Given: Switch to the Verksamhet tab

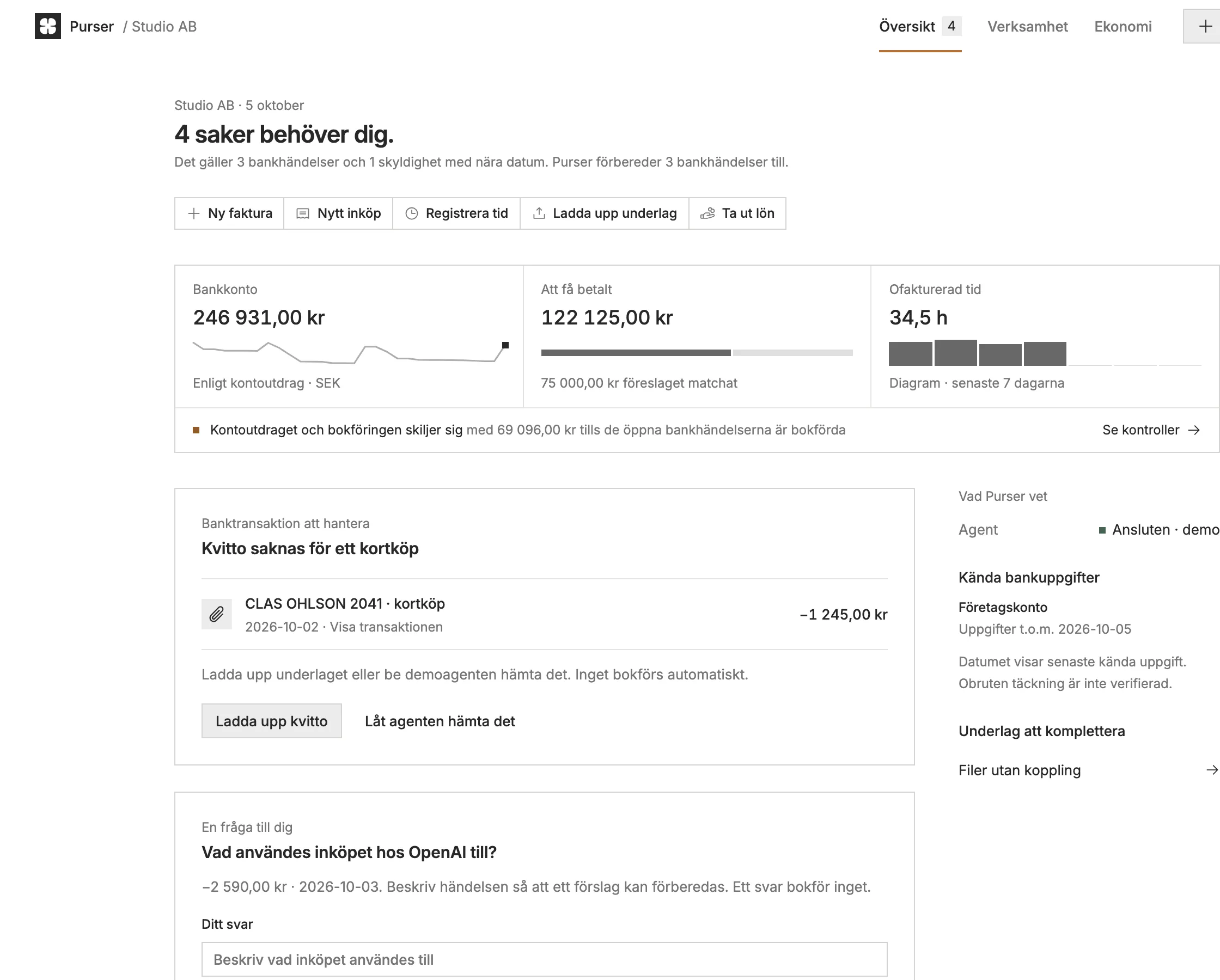Looking at the screenshot, I should click(x=1028, y=27).
